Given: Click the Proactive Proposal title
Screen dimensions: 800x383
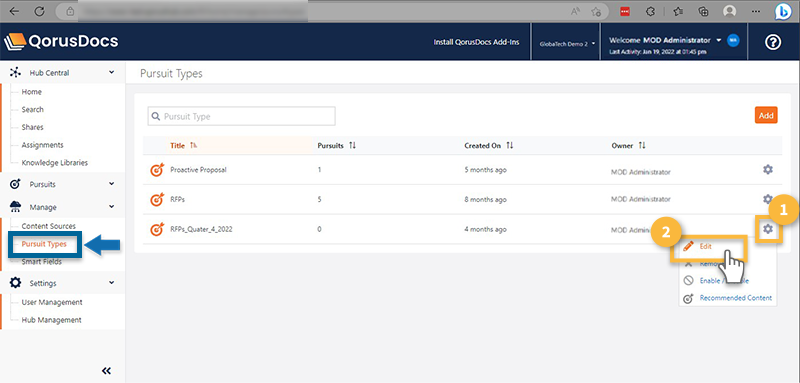Looking at the screenshot, I should [x=198, y=170].
